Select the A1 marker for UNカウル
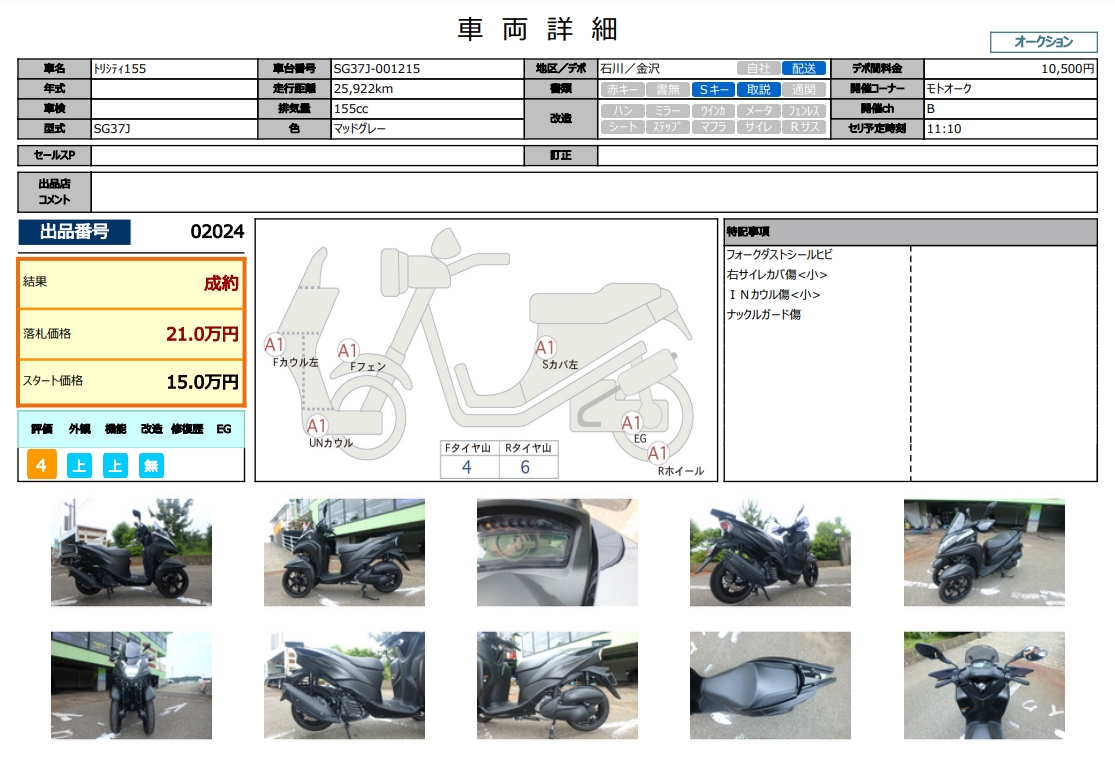This screenshot has height=779, width=1115. (317, 425)
